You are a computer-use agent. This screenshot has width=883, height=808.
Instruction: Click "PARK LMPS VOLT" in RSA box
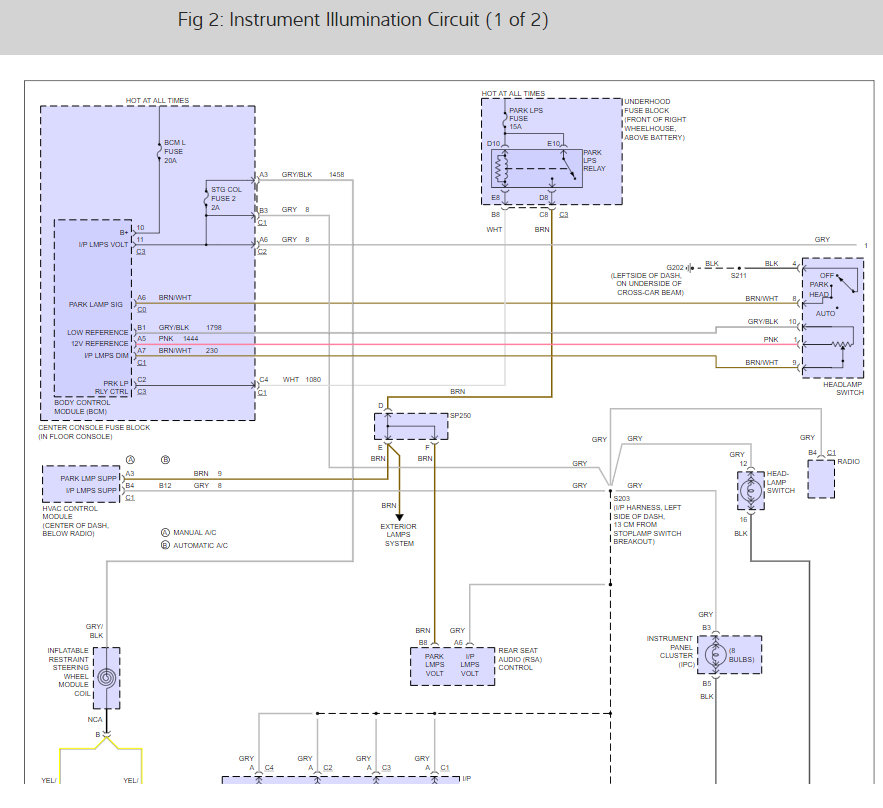[435, 664]
